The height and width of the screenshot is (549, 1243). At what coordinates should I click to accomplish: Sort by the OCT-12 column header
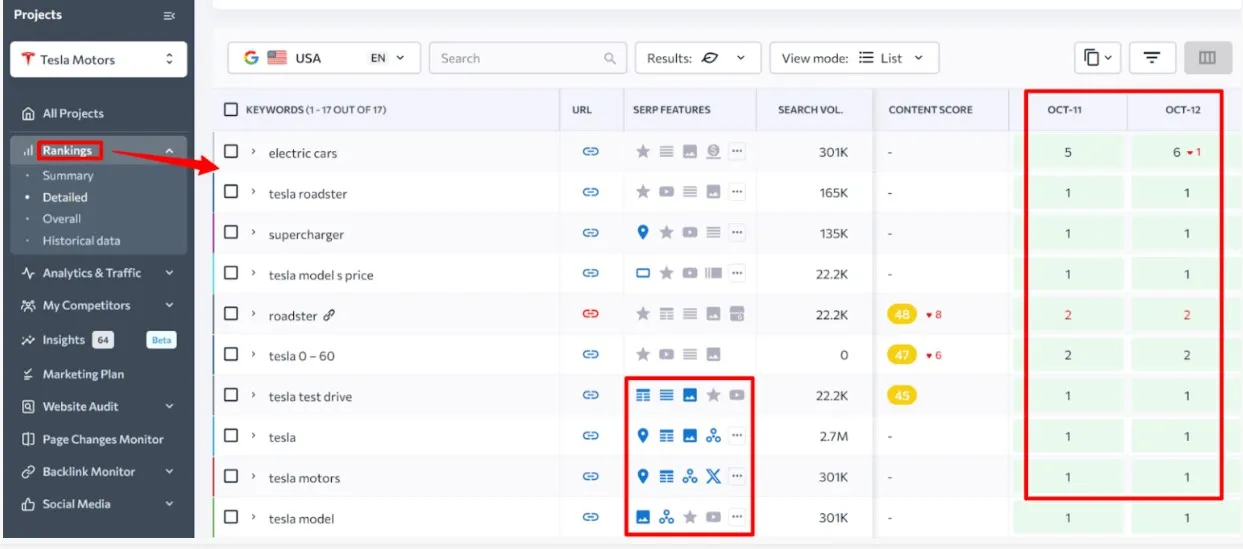[1181, 110]
